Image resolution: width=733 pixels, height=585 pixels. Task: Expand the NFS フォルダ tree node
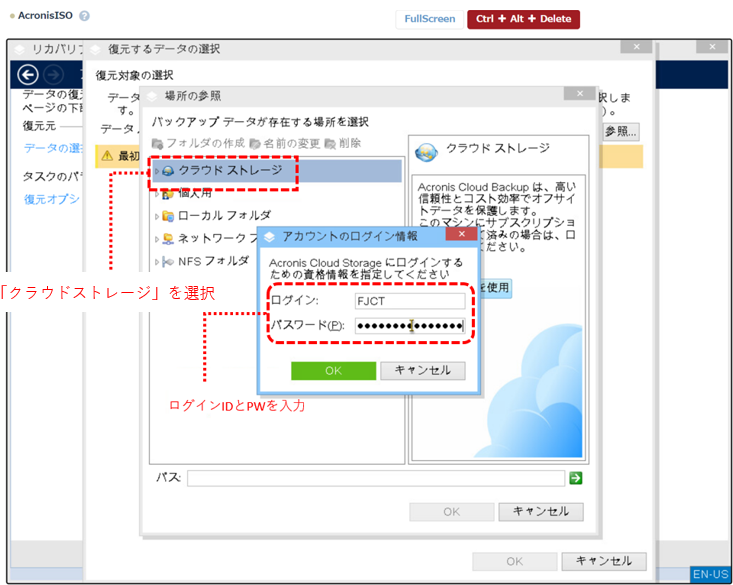point(156,262)
